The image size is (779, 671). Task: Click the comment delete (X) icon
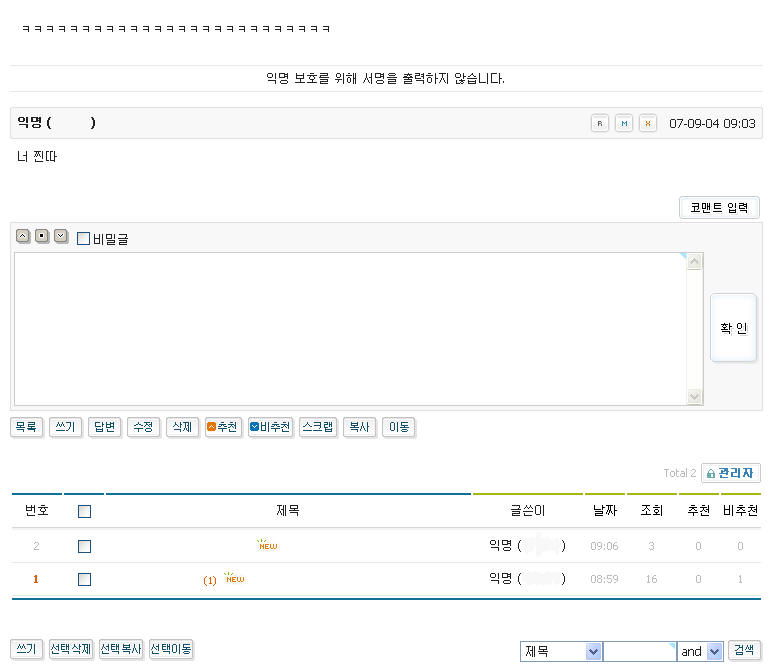[648, 123]
